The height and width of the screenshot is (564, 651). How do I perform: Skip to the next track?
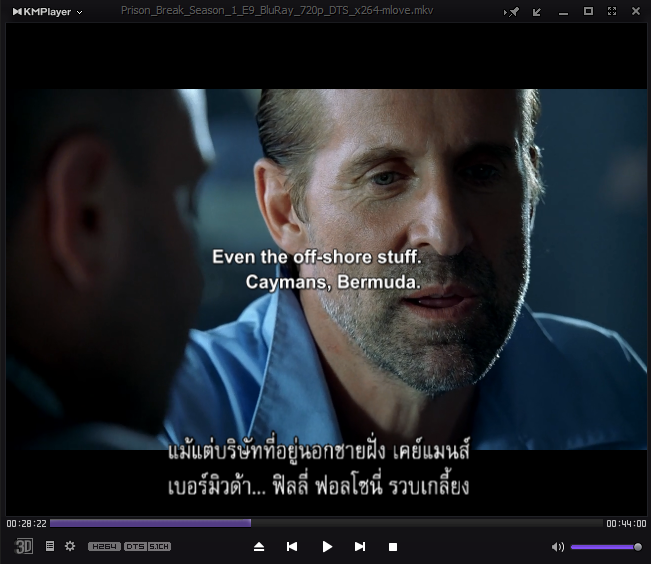360,547
